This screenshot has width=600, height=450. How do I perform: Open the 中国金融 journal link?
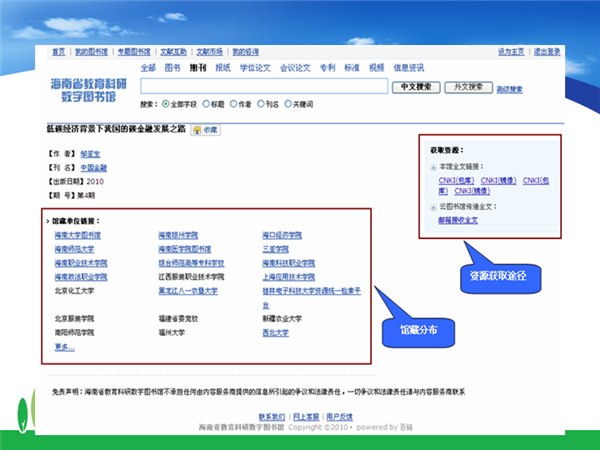click(94, 168)
